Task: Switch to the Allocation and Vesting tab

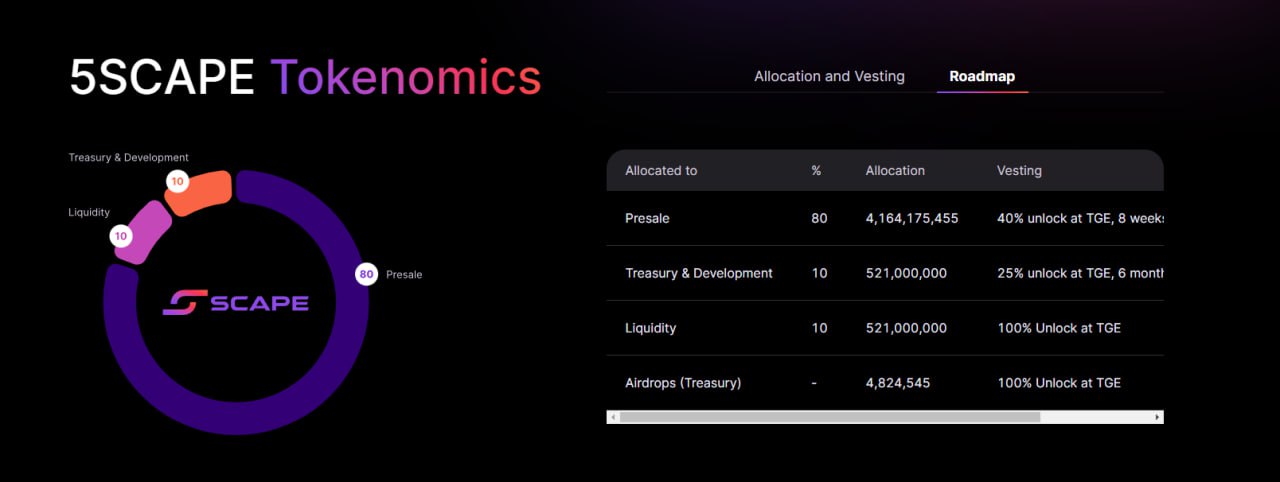Action: tap(829, 76)
